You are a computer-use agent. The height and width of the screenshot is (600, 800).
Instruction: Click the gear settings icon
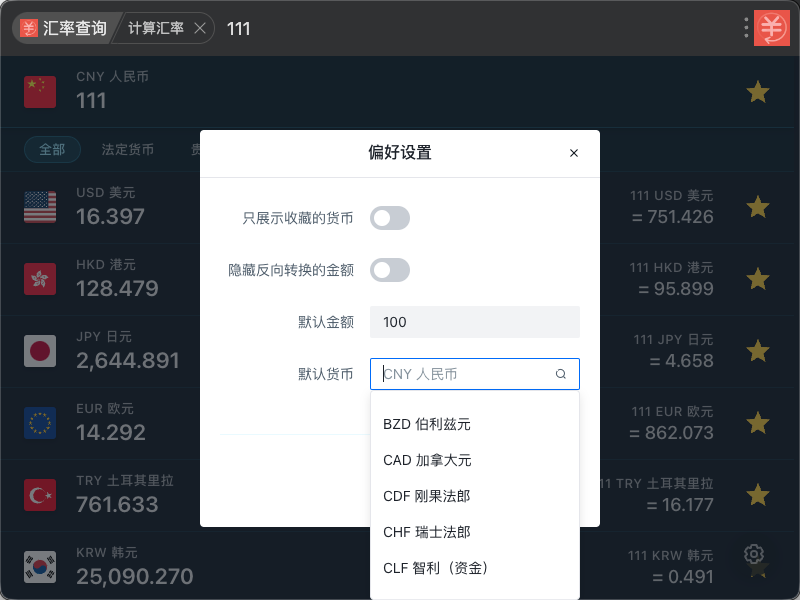click(754, 554)
